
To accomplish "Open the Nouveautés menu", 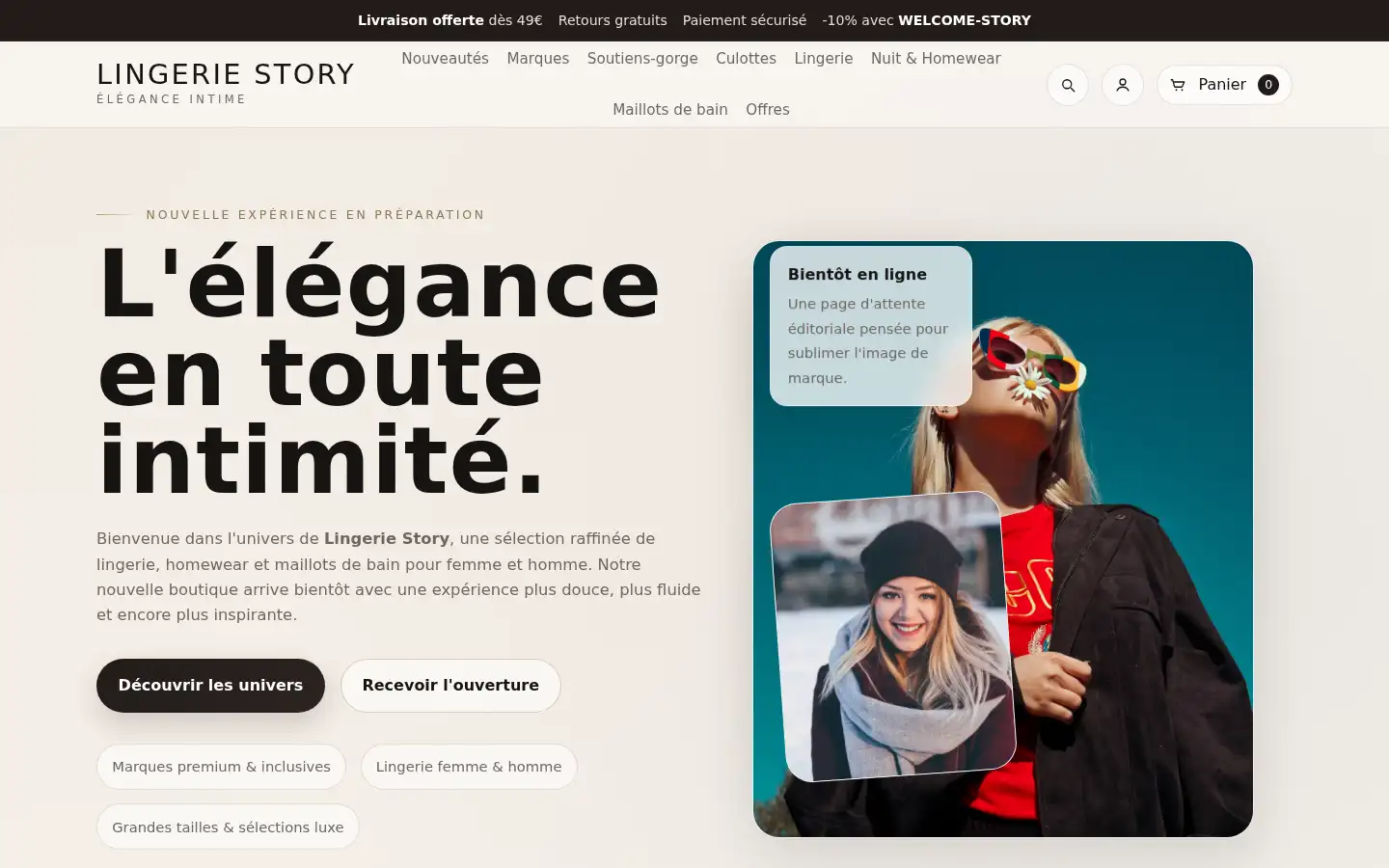I will 445,59.
